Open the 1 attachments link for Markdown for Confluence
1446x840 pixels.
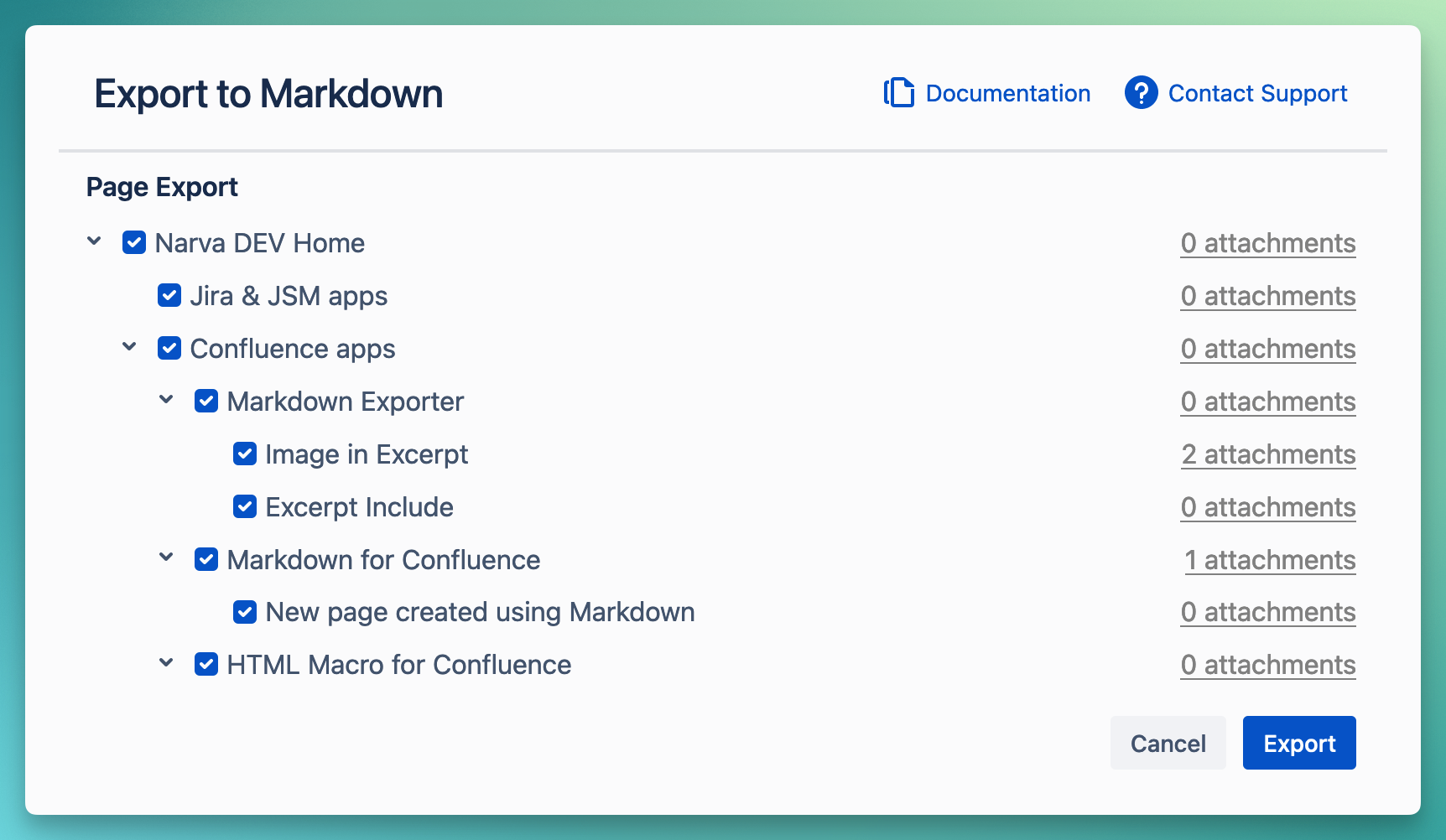tap(1270, 560)
